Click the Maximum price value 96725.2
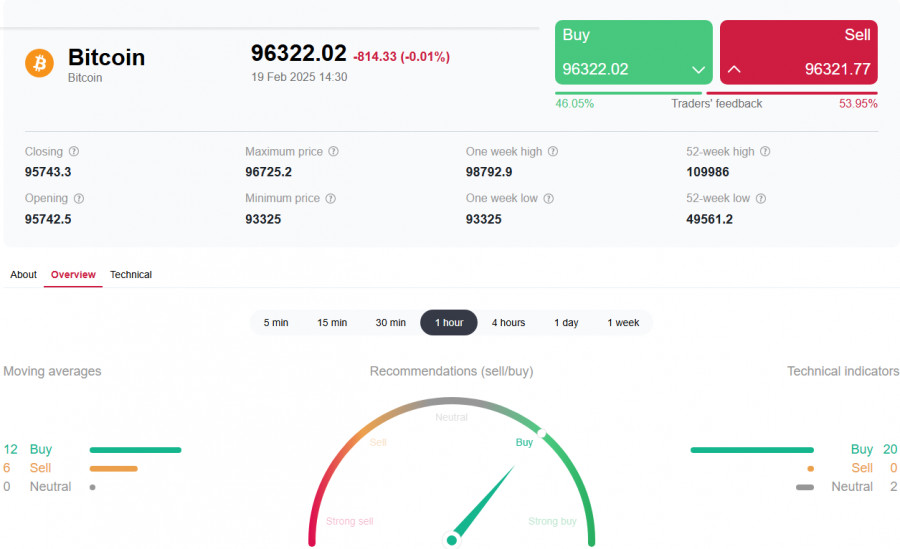The width and height of the screenshot is (900, 549). (x=268, y=172)
